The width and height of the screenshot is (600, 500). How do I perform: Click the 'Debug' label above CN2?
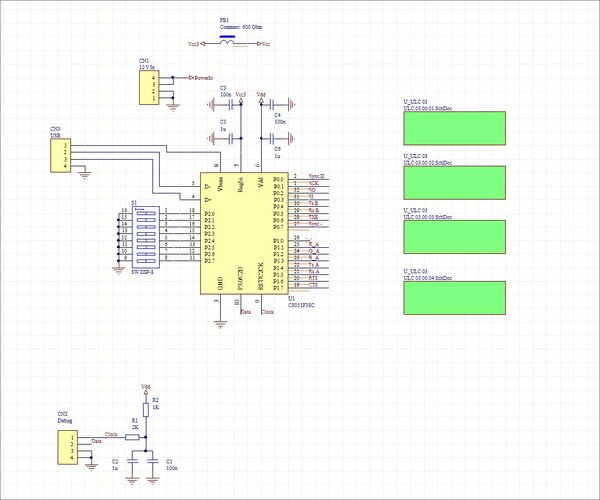[65, 421]
